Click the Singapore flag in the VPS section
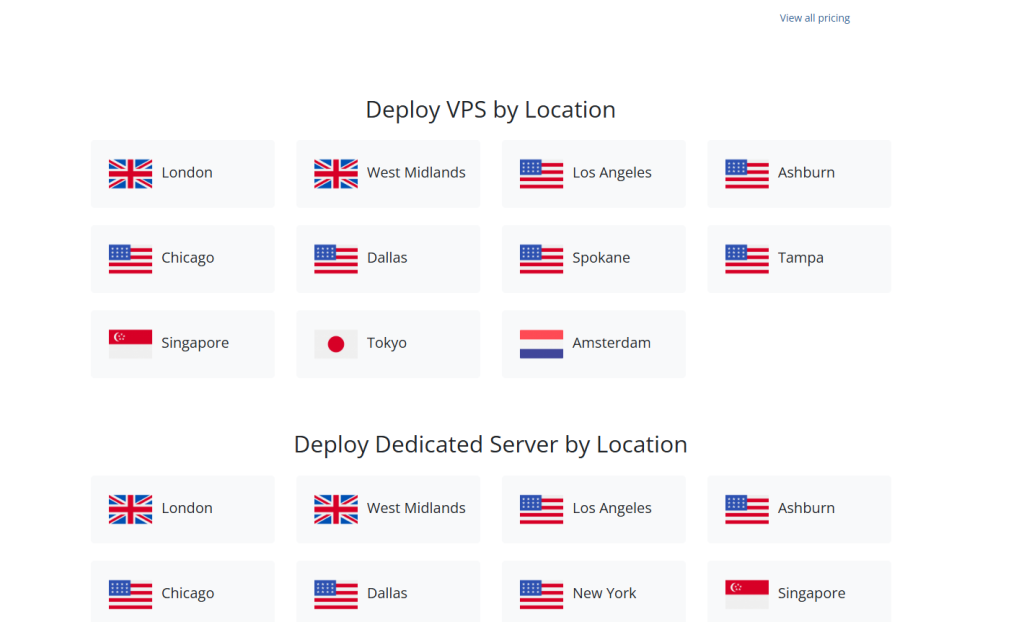 point(130,344)
